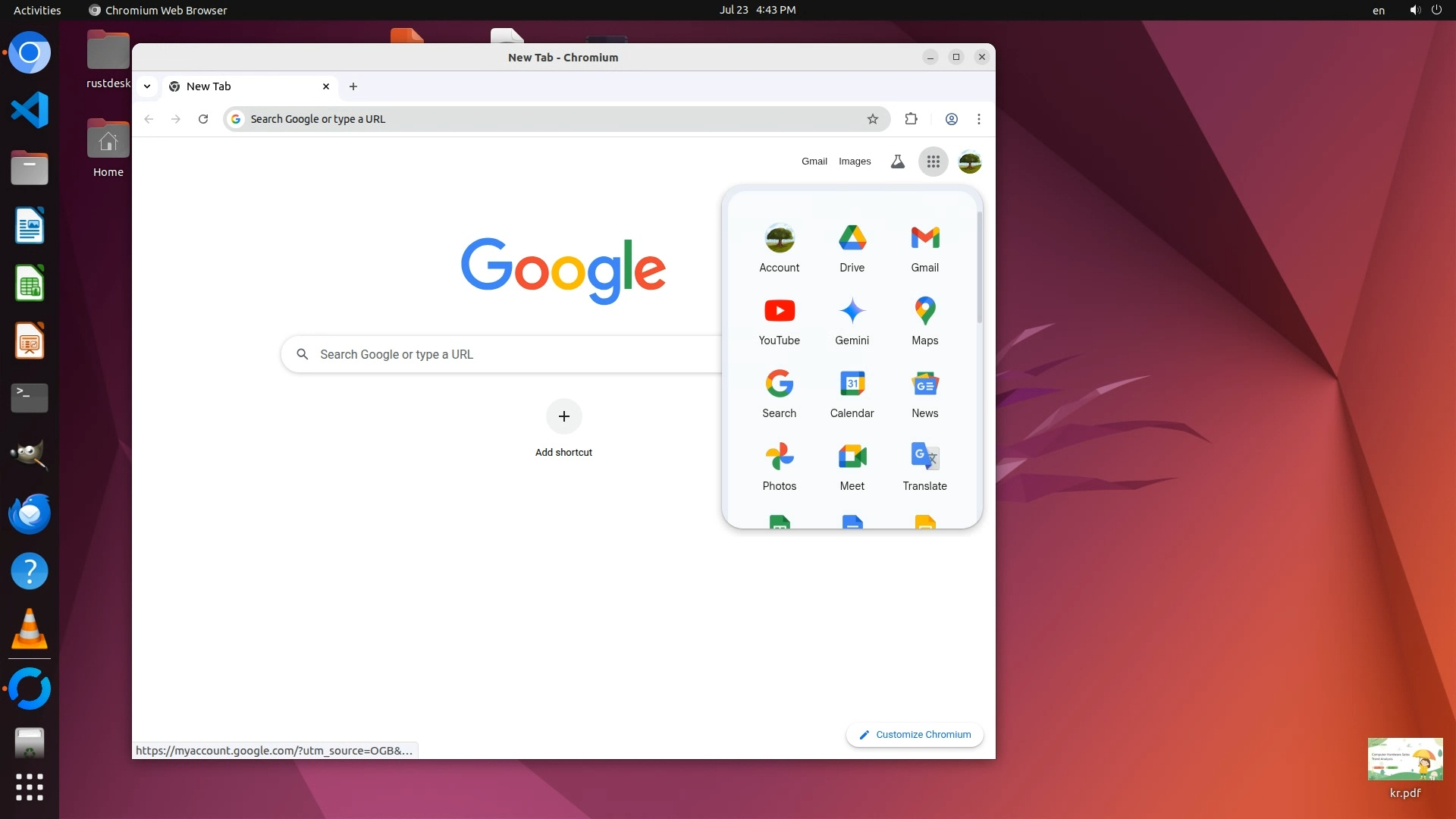Click the Search Labs flask icon
The width and height of the screenshot is (1456, 819).
pyautogui.click(x=897, y=162)
